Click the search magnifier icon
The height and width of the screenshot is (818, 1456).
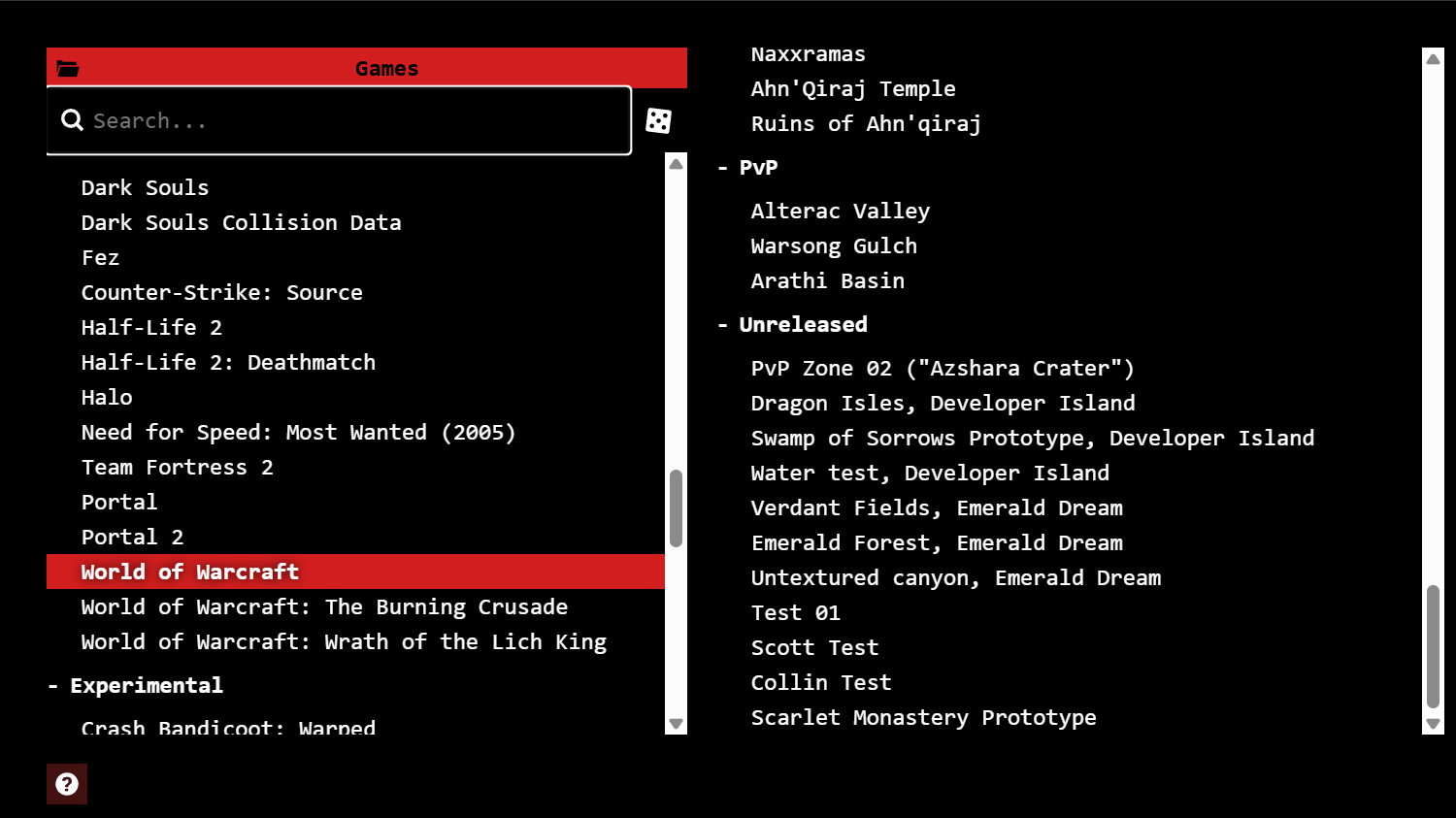[72, 120]
